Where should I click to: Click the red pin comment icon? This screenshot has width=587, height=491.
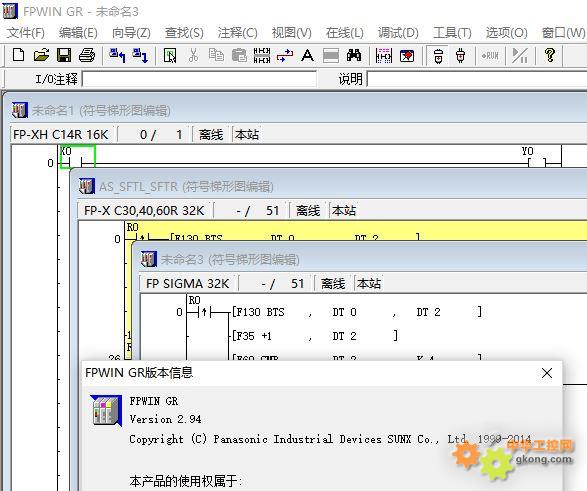tap(407, 55)
